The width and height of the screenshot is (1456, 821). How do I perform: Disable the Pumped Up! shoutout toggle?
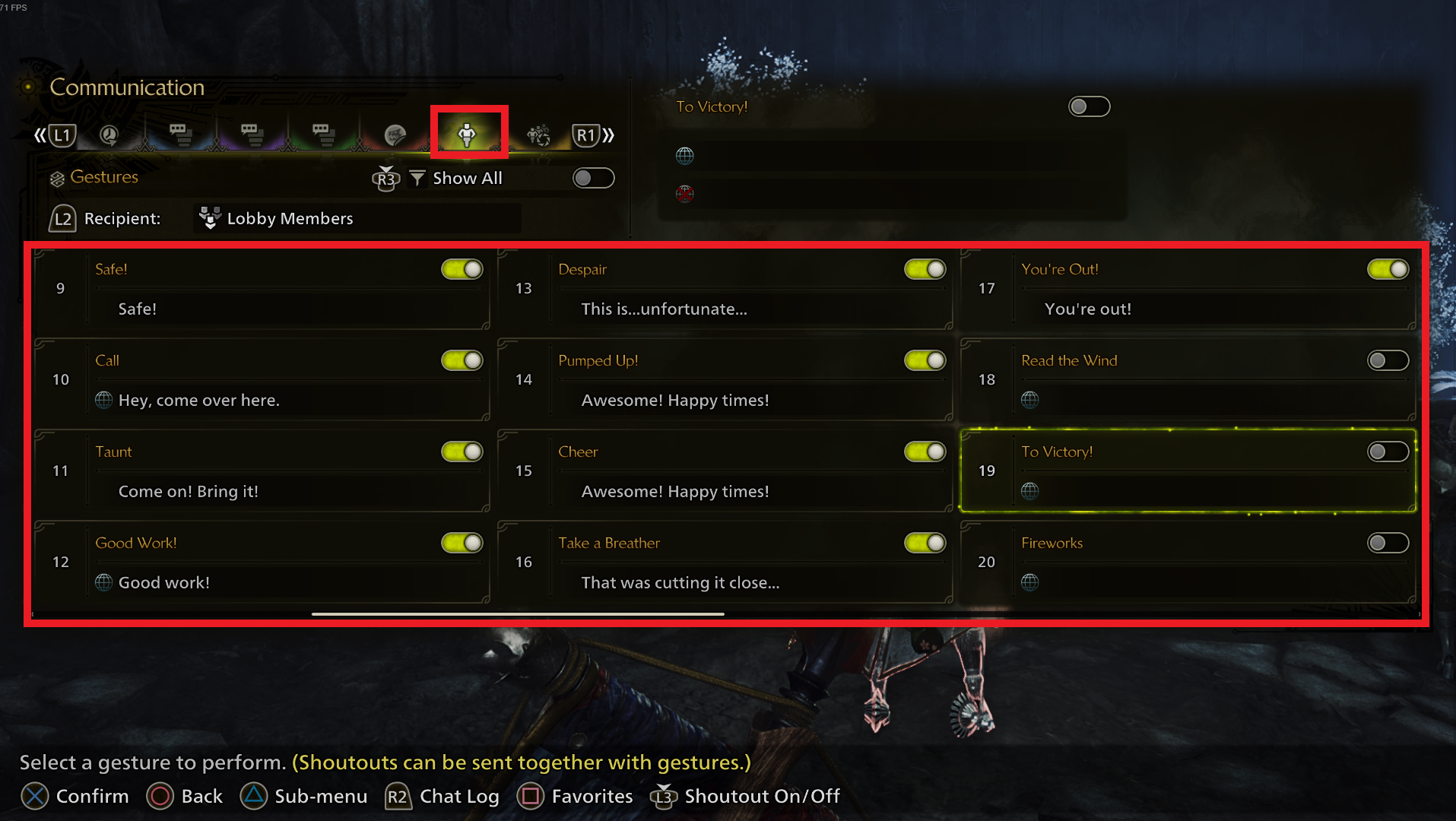925,360
